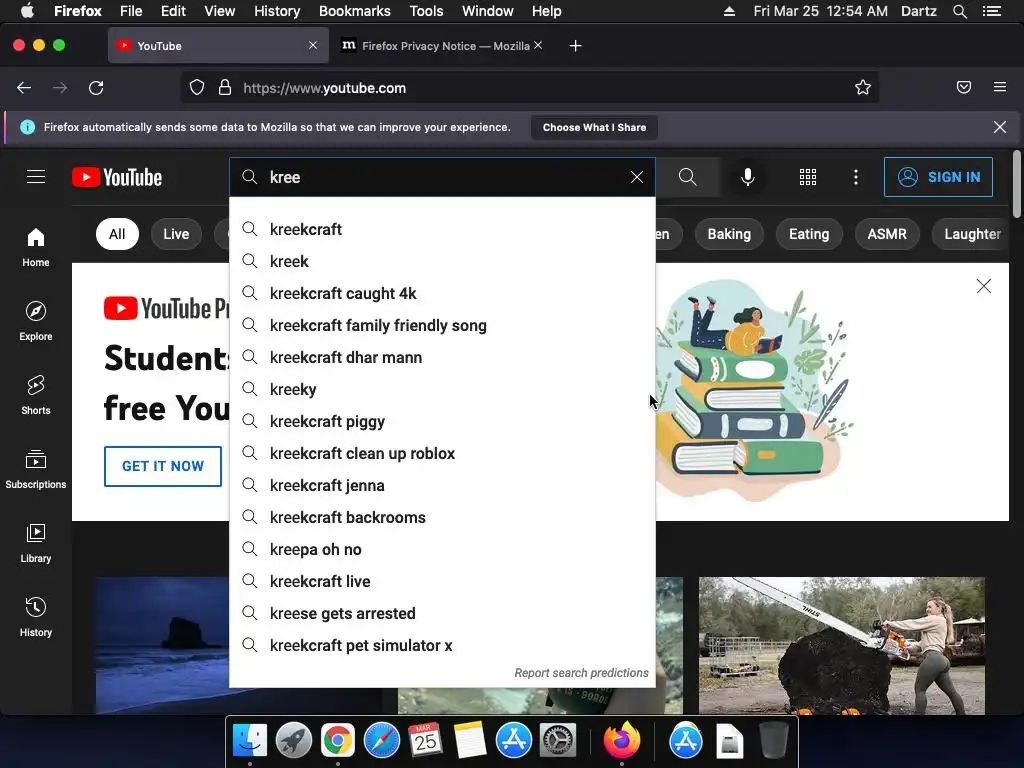Choose suggestion 'kreekcraft backrooms'
The image size is (1024, 768).
click(x=442, y=517)
